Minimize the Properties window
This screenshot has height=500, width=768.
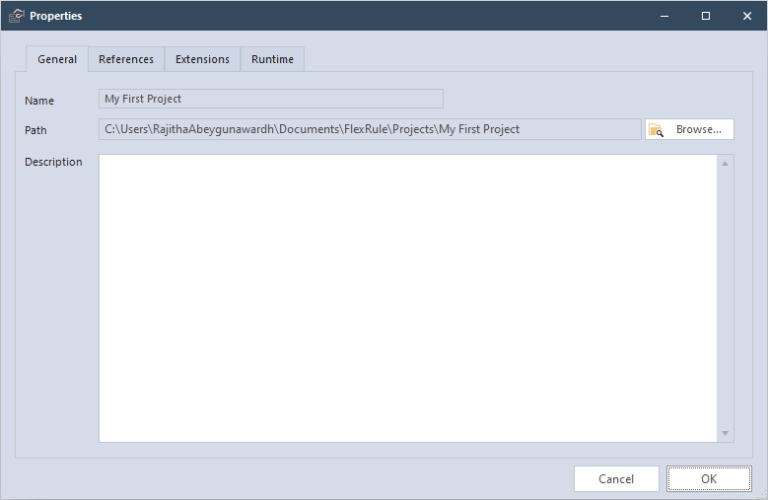tap(664, 16)
